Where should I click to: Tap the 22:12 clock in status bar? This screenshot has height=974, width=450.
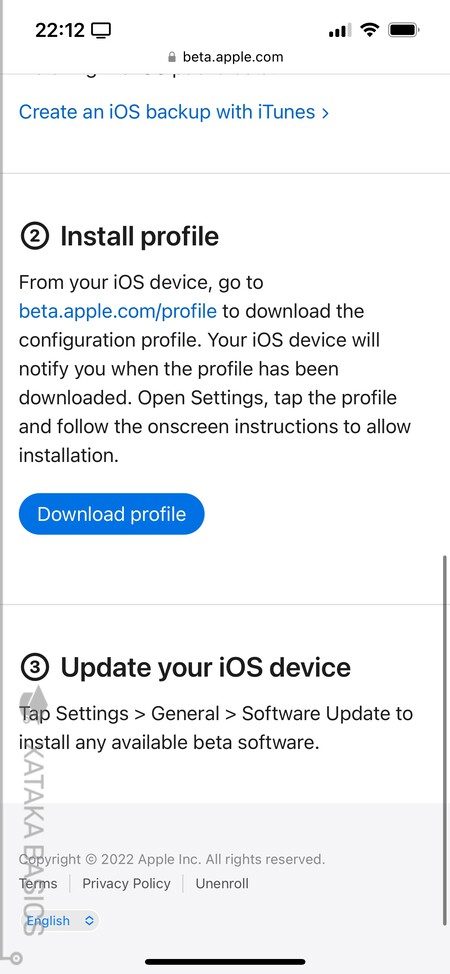[x=60, y=30]
